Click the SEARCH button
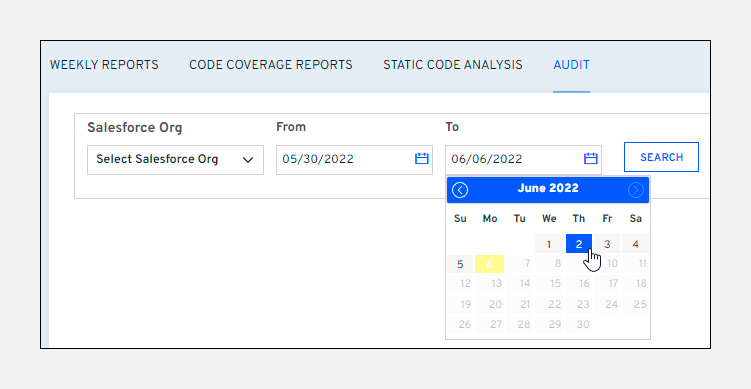The height and width of the screenshot is (389, 751). click(x=661, y=157)
